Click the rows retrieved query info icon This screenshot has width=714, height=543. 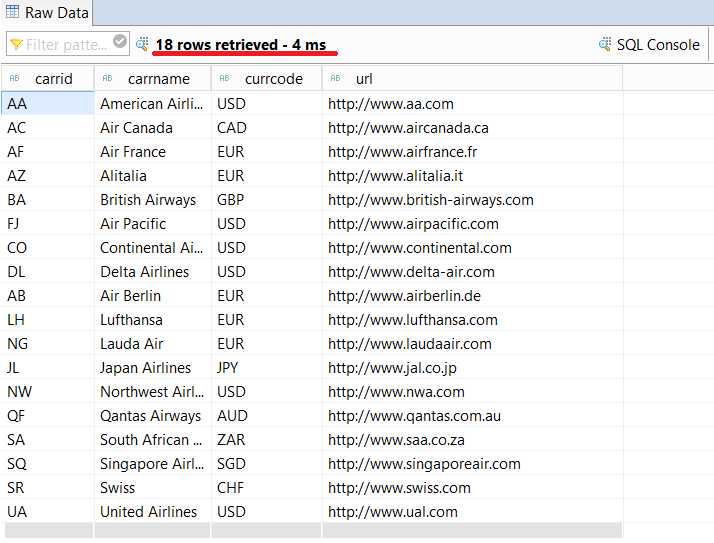pos(142,44)
